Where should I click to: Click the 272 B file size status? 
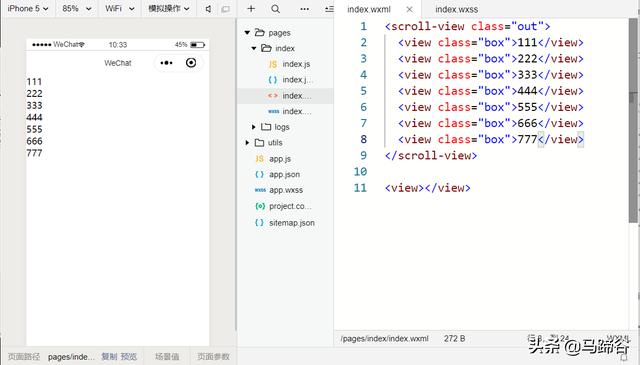454,338
